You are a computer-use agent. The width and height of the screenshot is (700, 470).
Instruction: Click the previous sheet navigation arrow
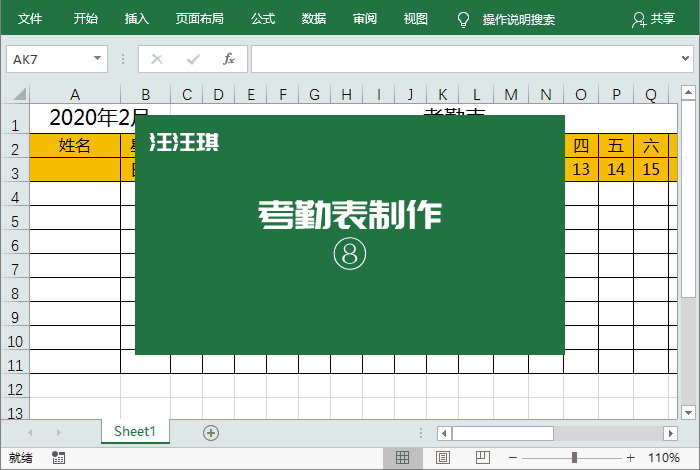point(30,432)
